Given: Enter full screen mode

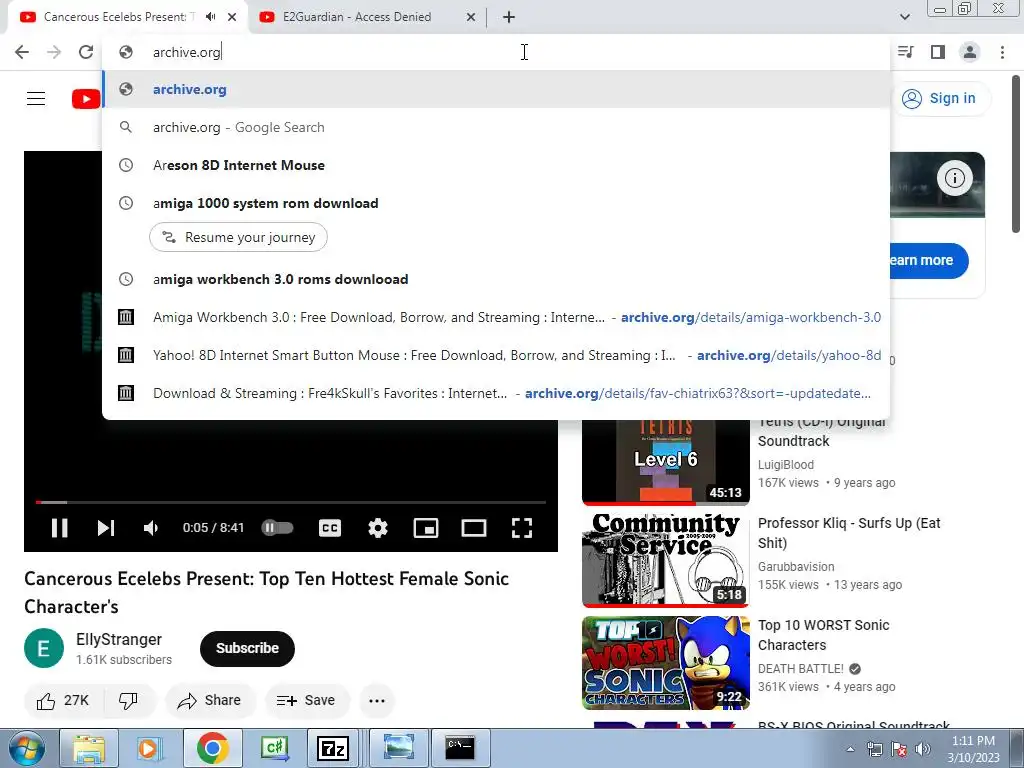Looking at the screenshot, I should coord(521,528).
